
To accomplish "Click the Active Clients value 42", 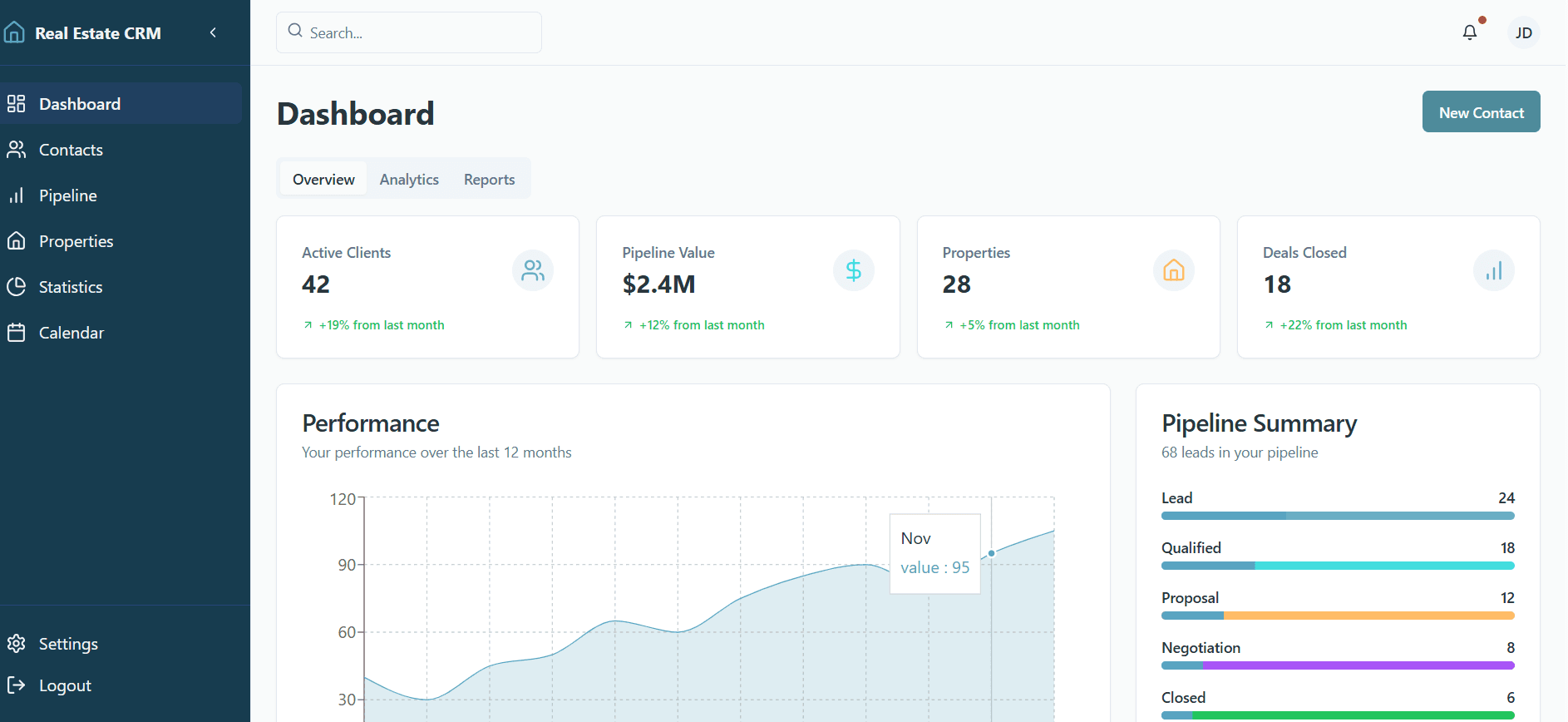I will 316,284.
